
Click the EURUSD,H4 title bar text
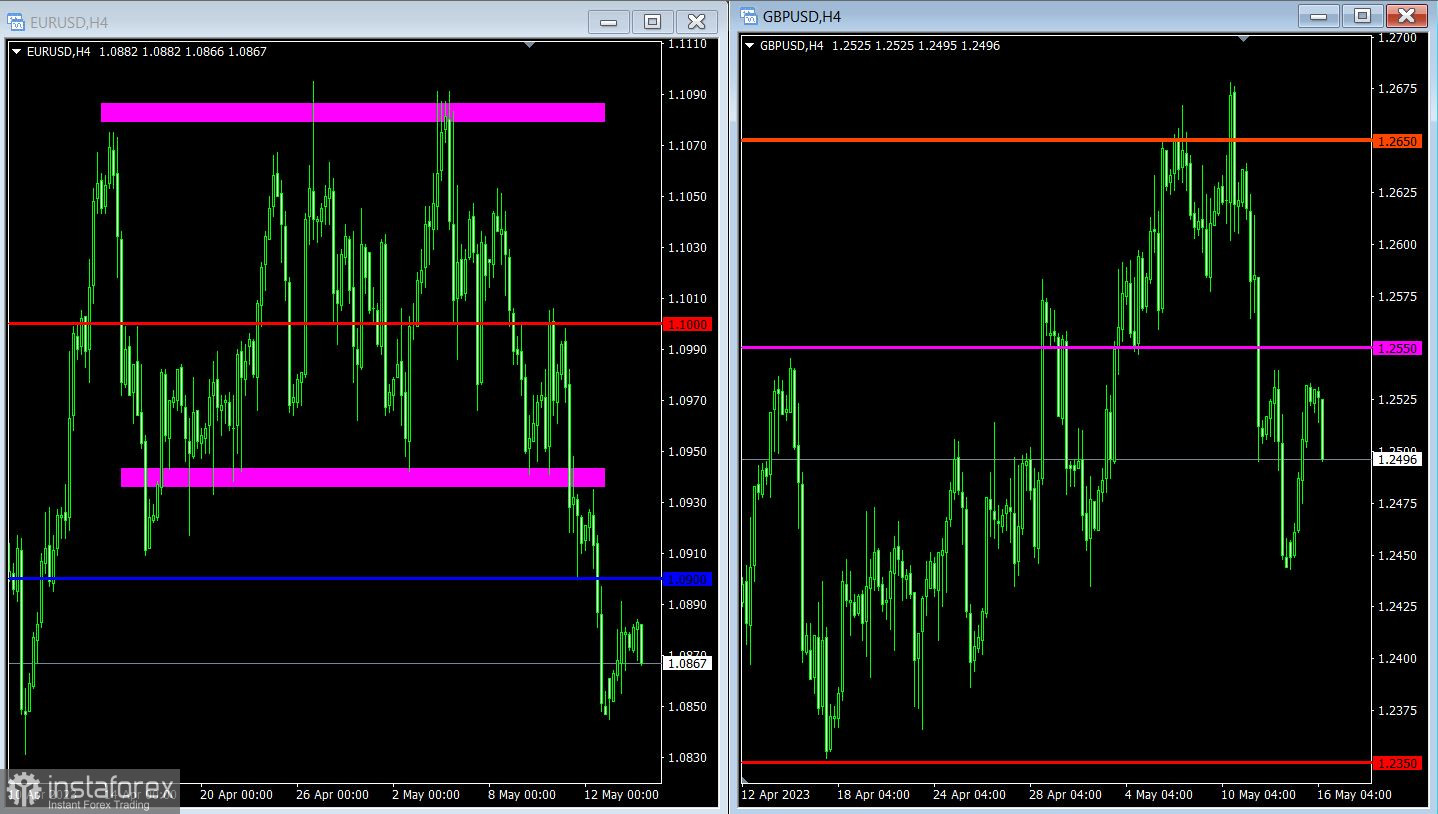click(69, 22)
